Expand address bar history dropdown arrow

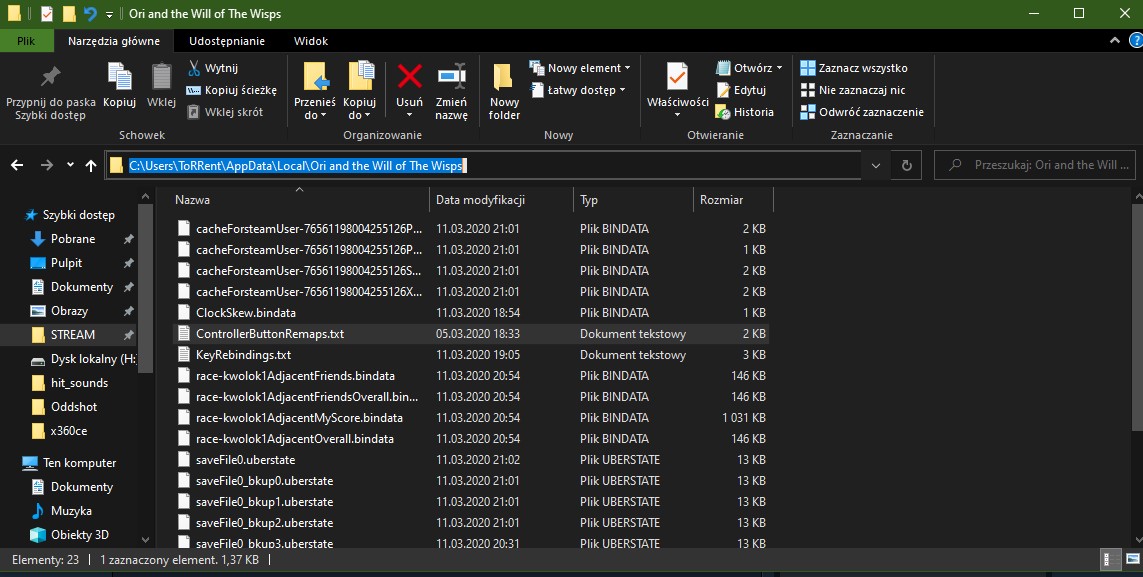coord(876,165)
